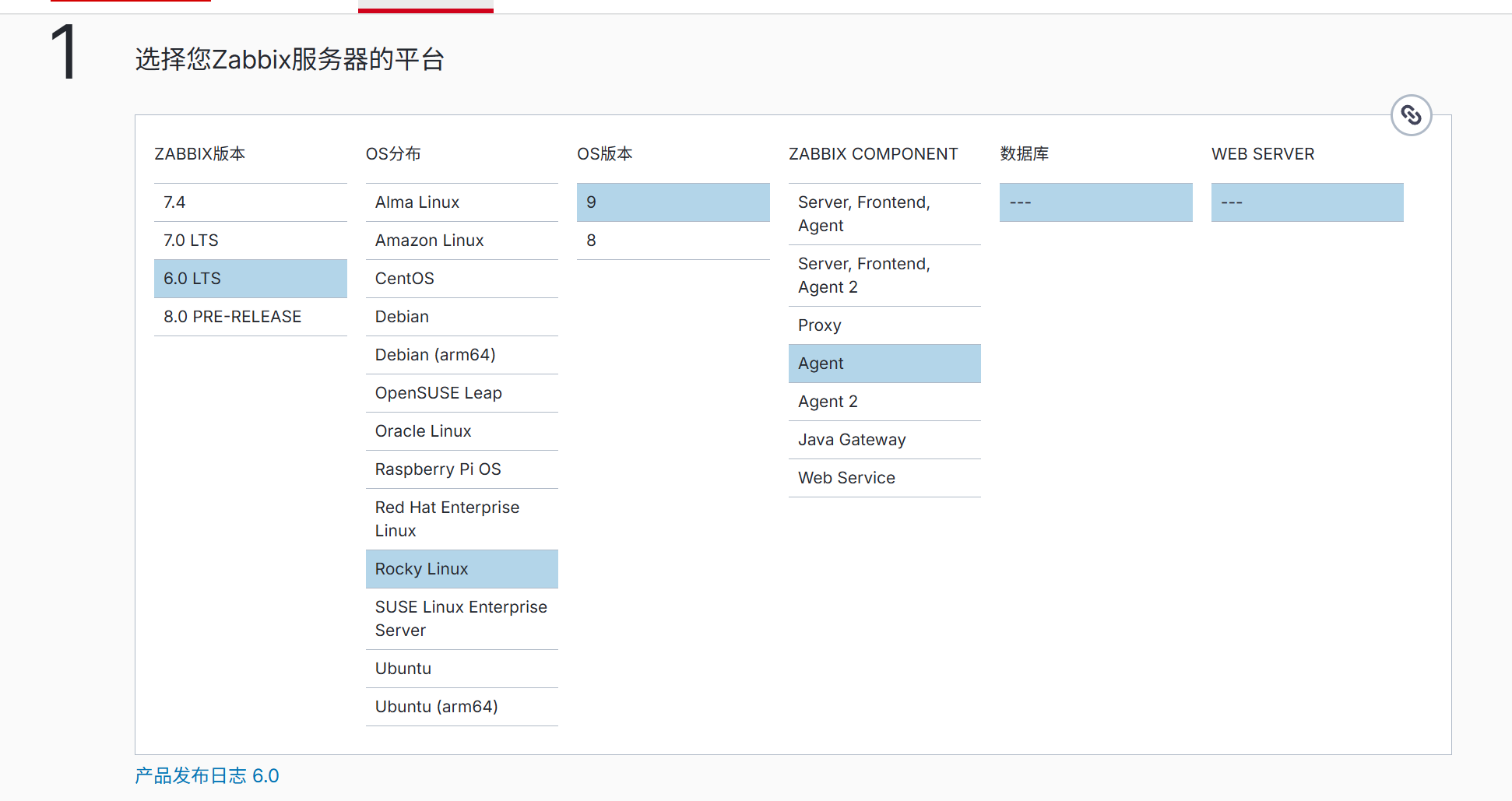Select Zabbix version 7.0 LTS
The height and width of the screenshot is (801, 1512).
[x=251, y=241]
